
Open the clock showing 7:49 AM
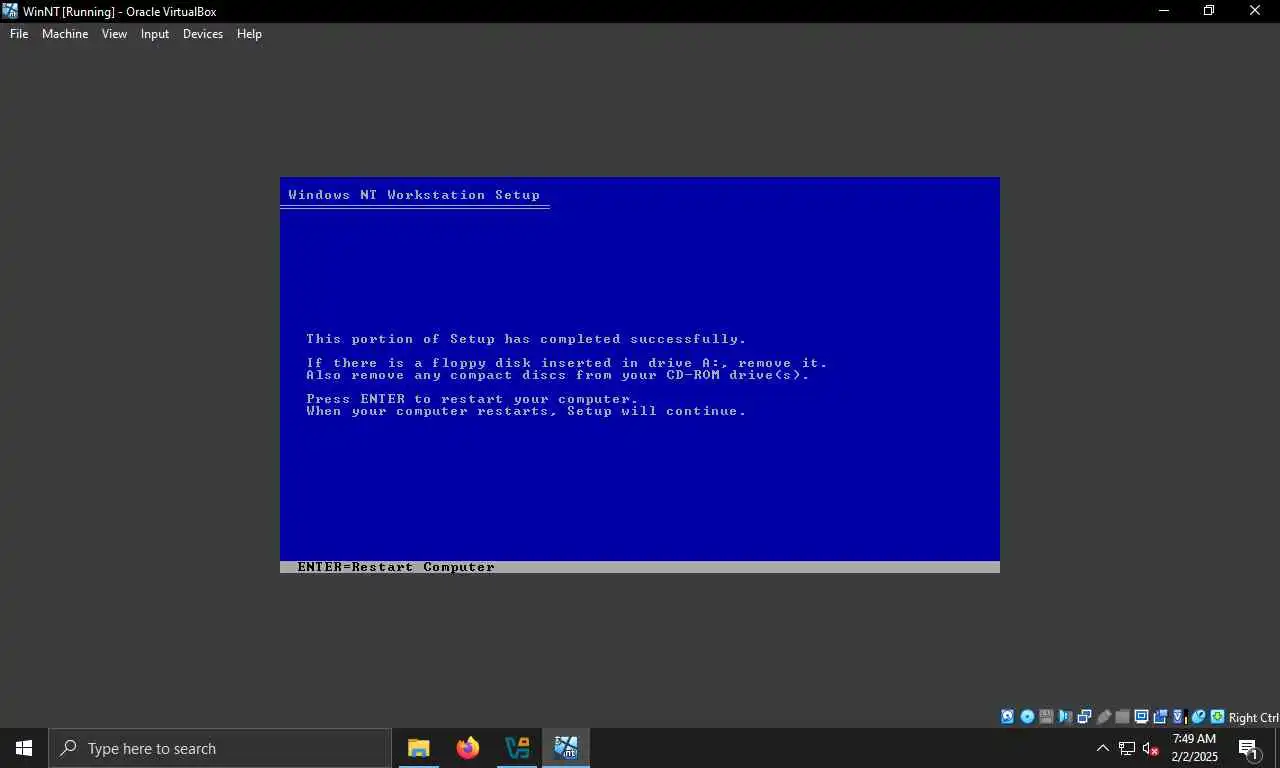click(1194, 748)
